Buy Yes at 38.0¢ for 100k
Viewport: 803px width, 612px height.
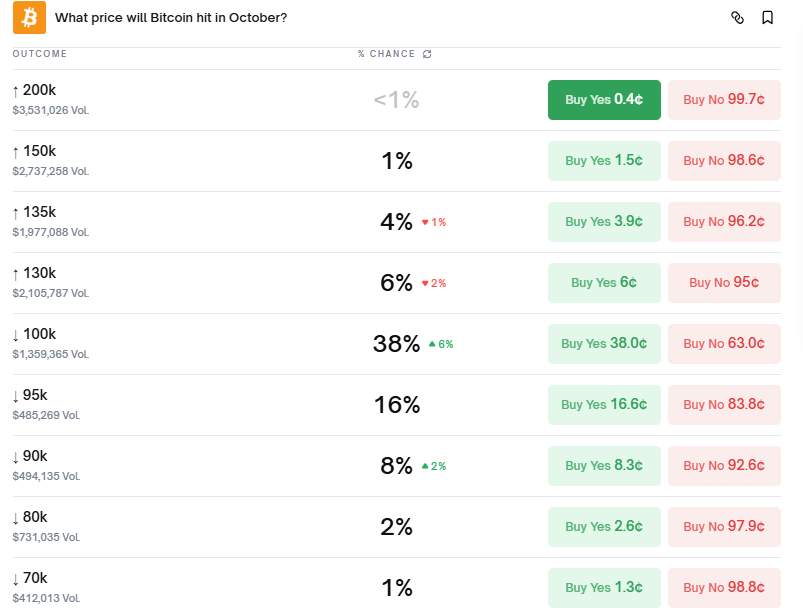(604, 344)
